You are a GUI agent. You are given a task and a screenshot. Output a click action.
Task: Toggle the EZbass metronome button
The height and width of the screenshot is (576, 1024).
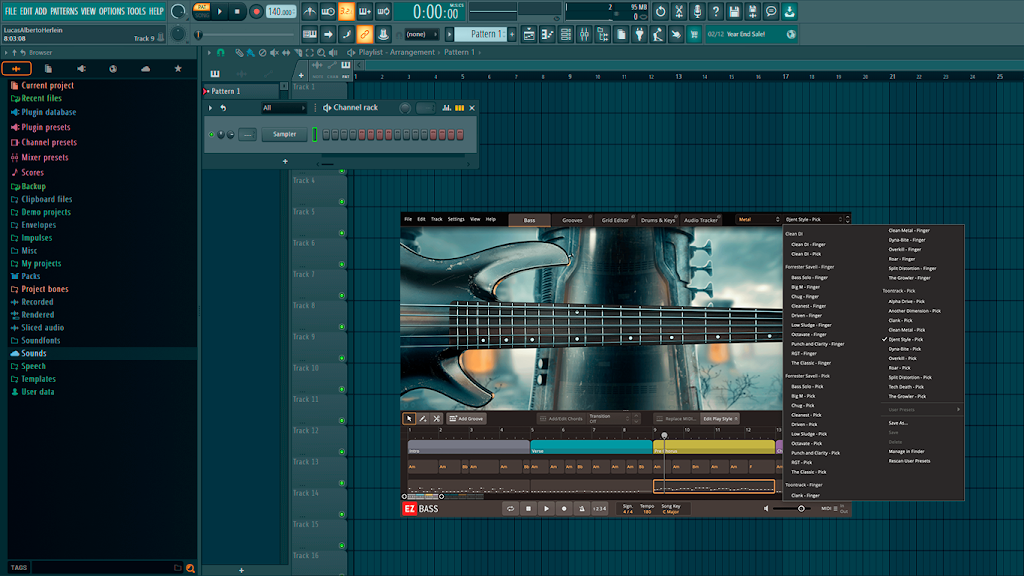point(582,509)
